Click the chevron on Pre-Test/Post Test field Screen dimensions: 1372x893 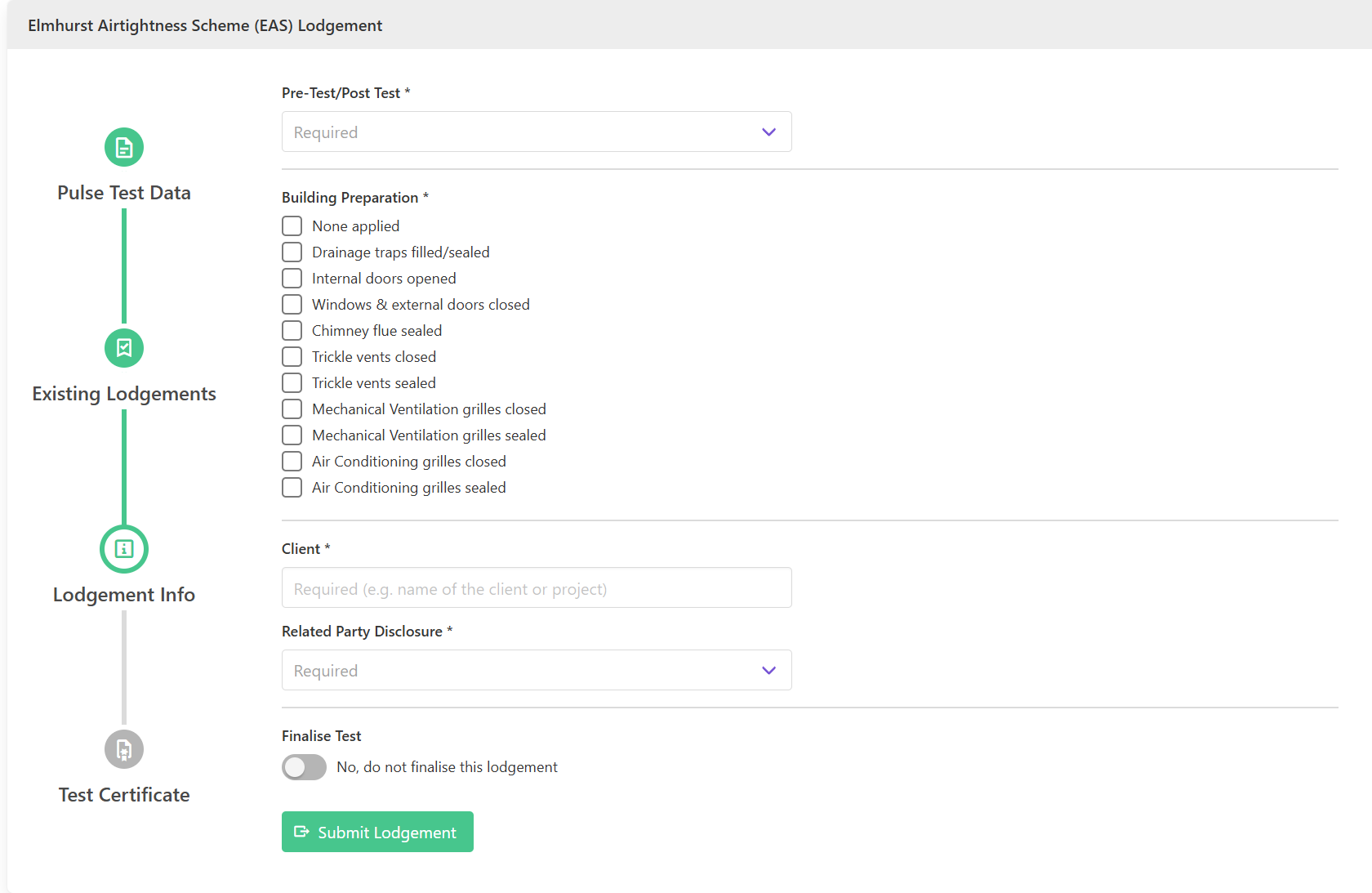pos(768,132)
